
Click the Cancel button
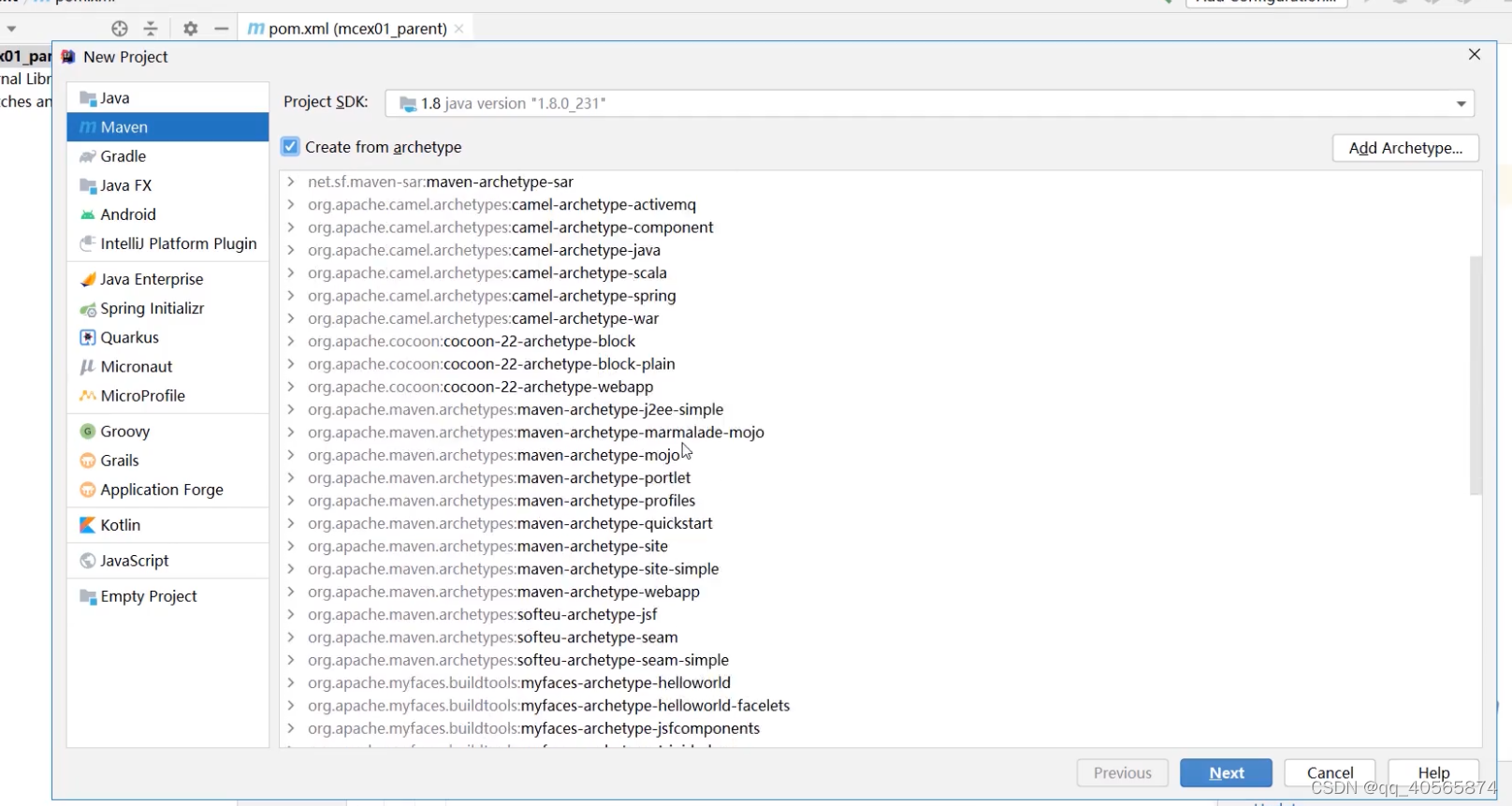click(x=1330, y=773)
